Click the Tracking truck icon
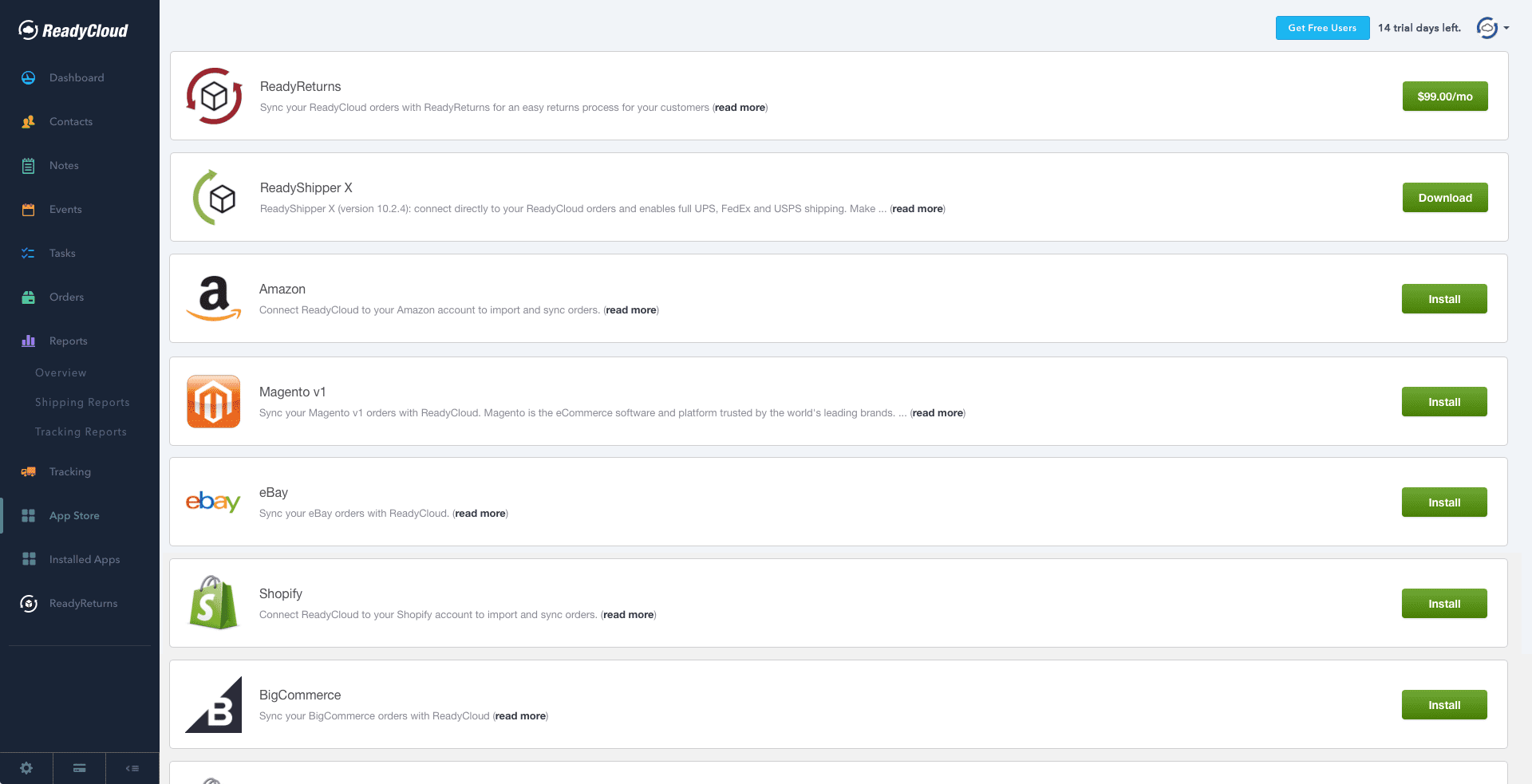1532x784 pixels. tap(28, 471)
